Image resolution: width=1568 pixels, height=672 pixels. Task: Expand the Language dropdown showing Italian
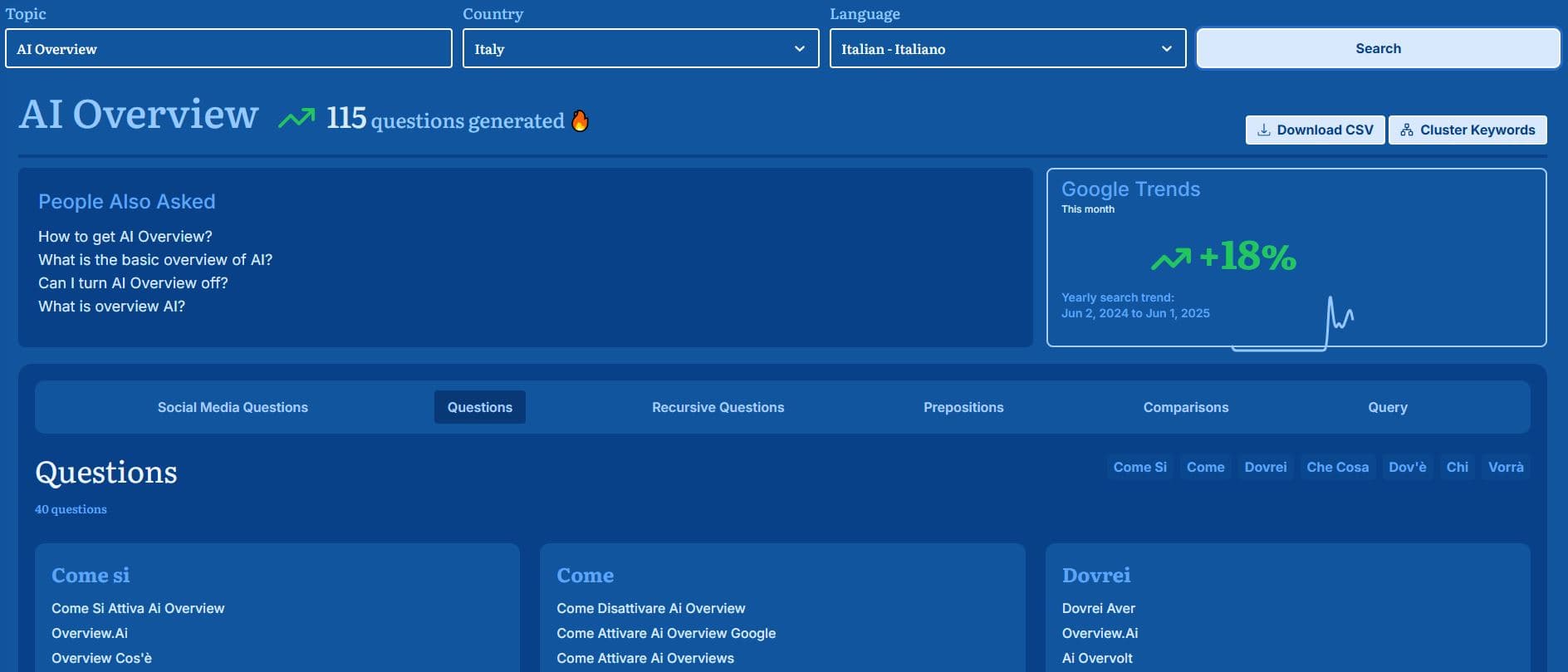[x=1007, y=49]
